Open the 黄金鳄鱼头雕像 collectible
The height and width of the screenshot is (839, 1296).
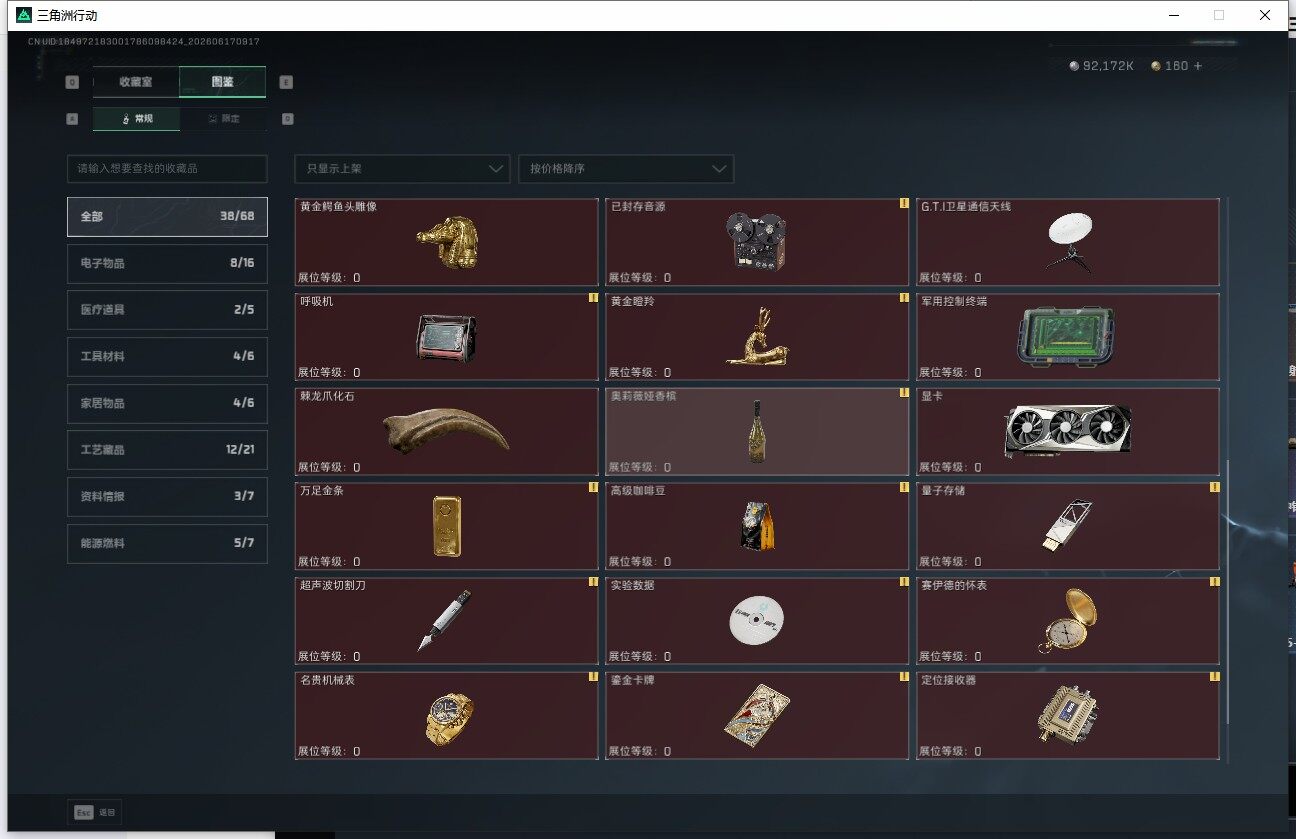[x=447, y=242]
